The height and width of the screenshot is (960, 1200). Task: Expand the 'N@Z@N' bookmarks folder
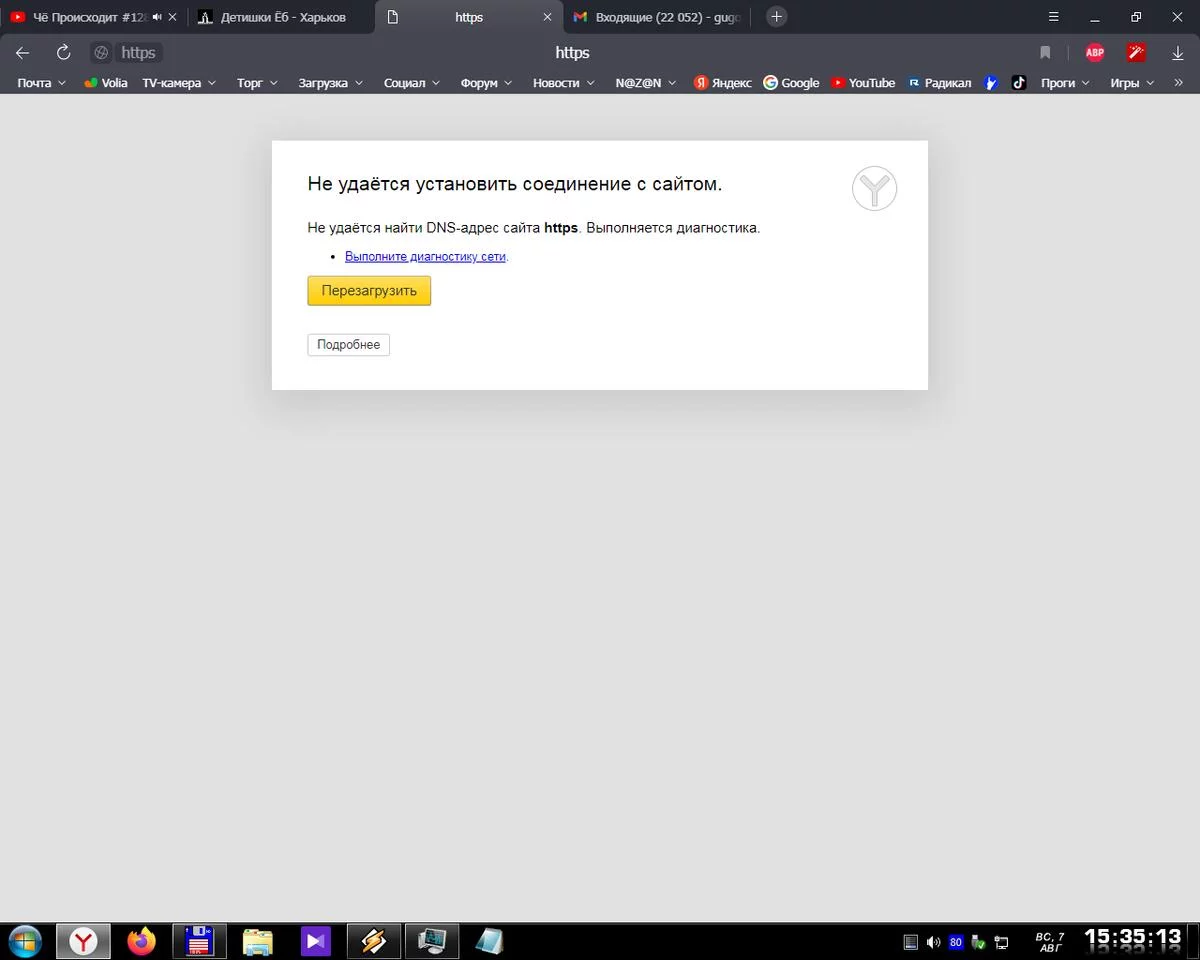[x=646, y=83]
